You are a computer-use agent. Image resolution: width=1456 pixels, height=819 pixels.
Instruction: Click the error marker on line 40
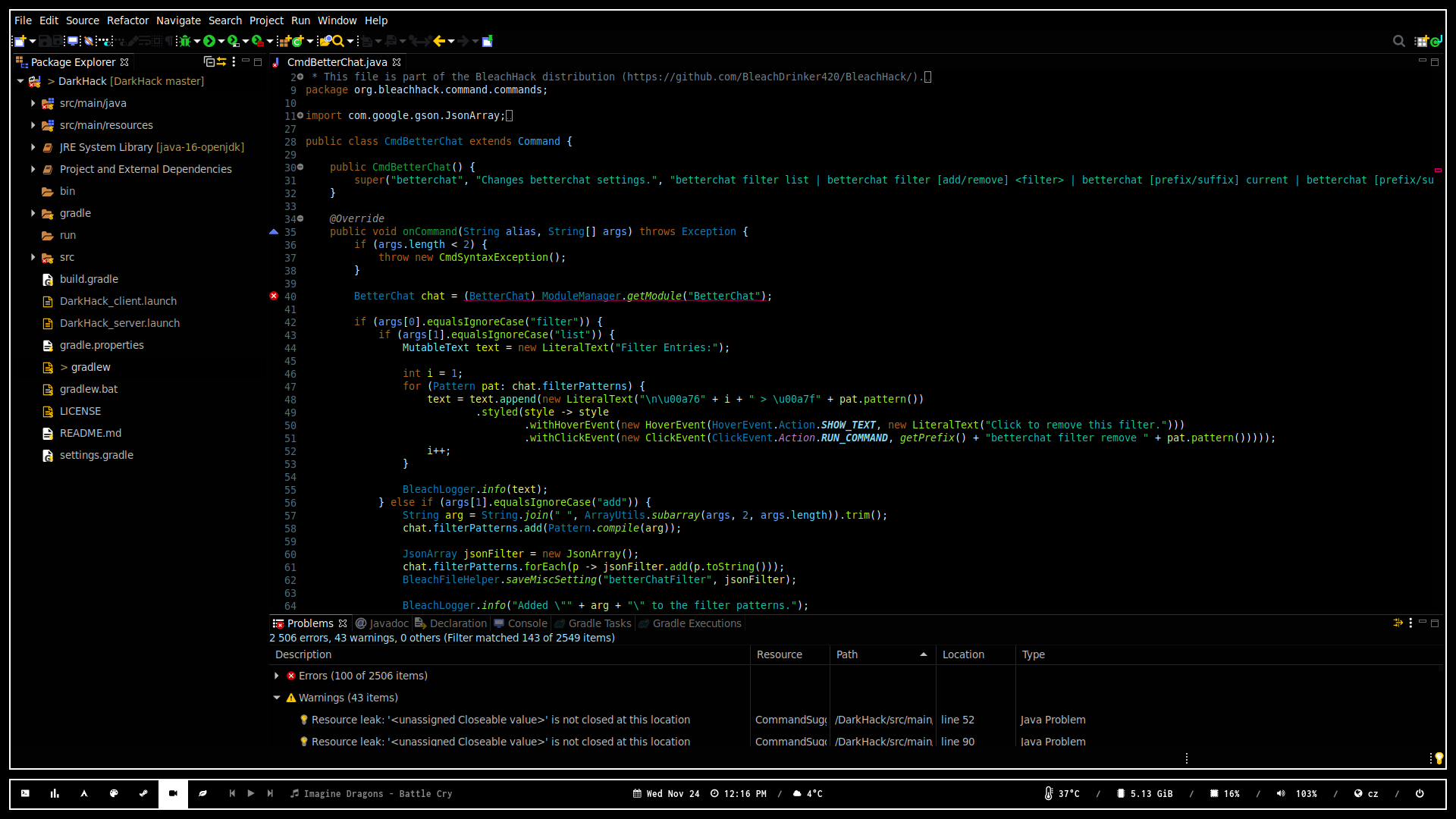pos(274,297)
